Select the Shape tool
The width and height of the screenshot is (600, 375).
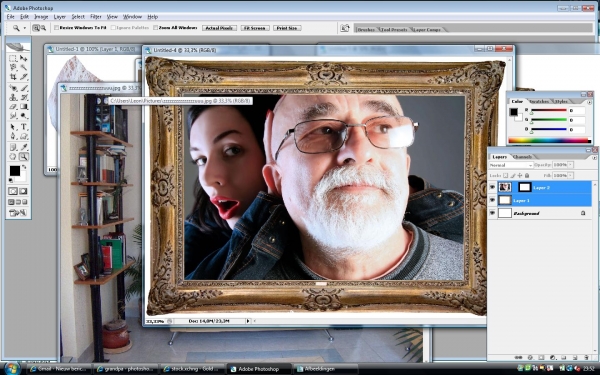pyautogui.click(x=24, y=136)
